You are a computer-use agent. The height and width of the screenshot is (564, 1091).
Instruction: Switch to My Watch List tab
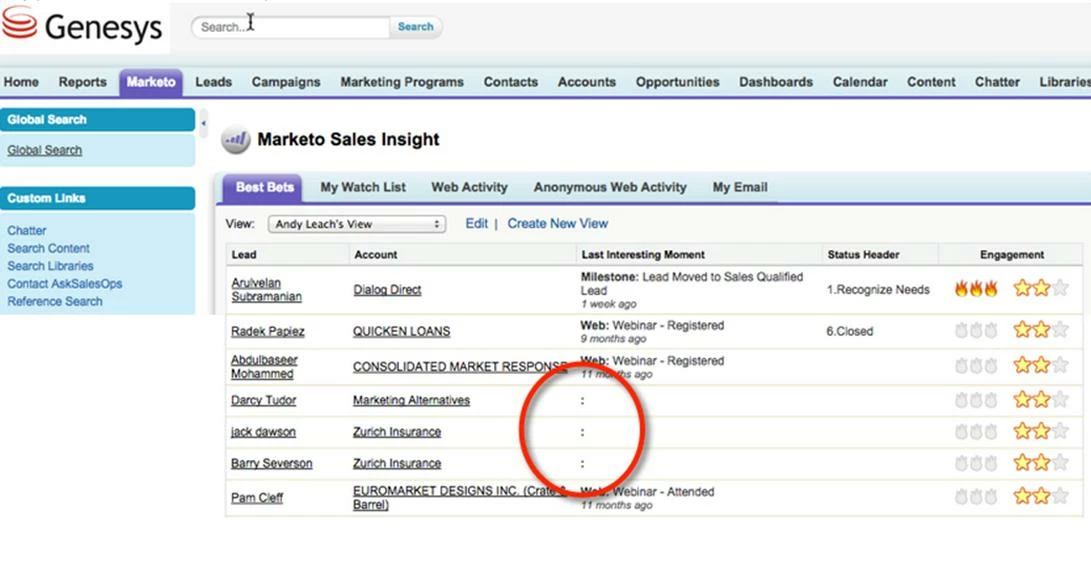coord(363,188)
